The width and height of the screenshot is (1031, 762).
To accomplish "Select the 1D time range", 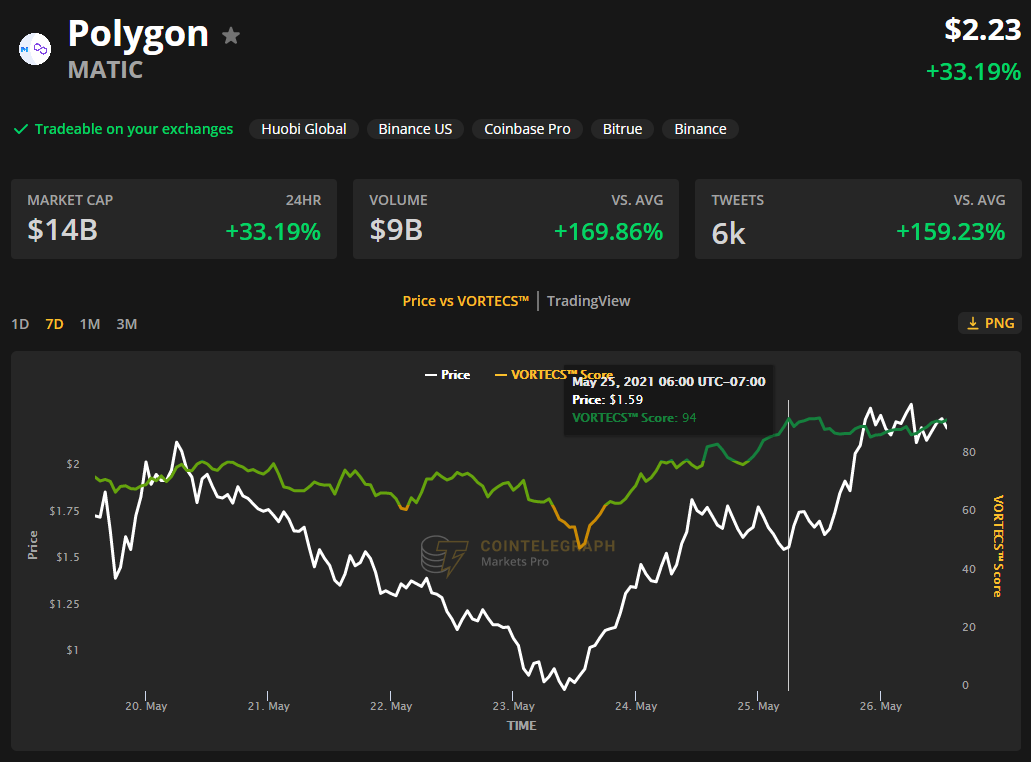I will 20,324.
